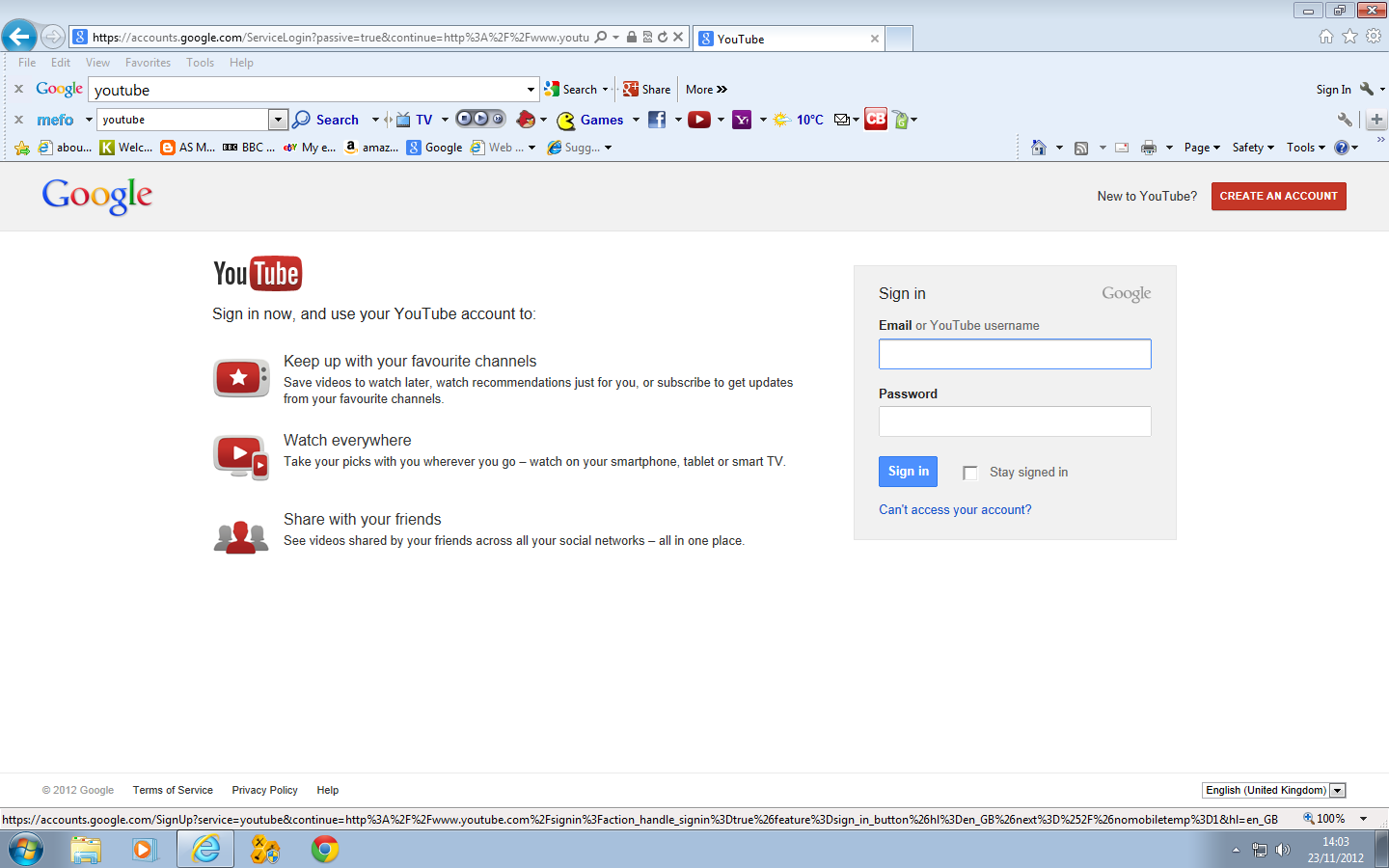Open the blank new tab button
Image resolution: width=1389 pixels, height=868 pixels.
coord(899,39)
